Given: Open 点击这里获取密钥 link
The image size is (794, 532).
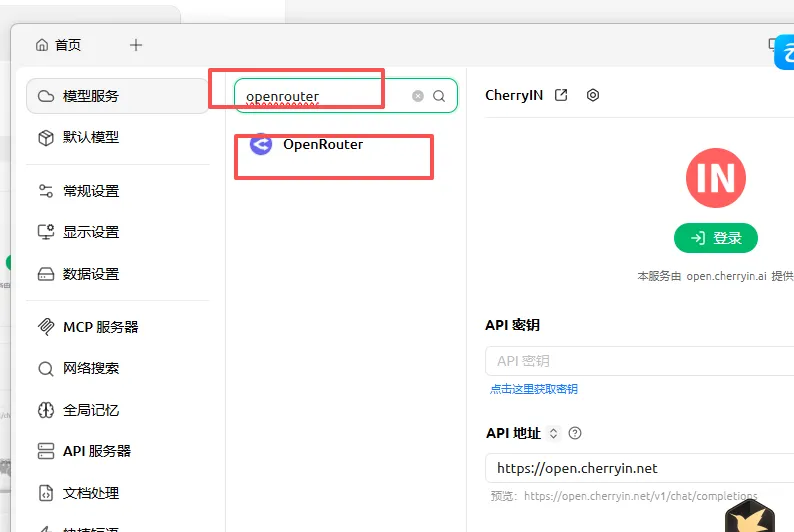Looking at the screenshot, I should click(x=534, y=389).
